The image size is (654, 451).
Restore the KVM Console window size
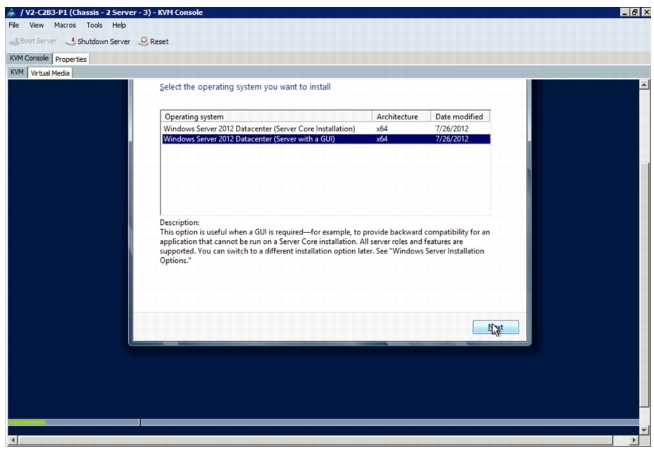(635, 13)
